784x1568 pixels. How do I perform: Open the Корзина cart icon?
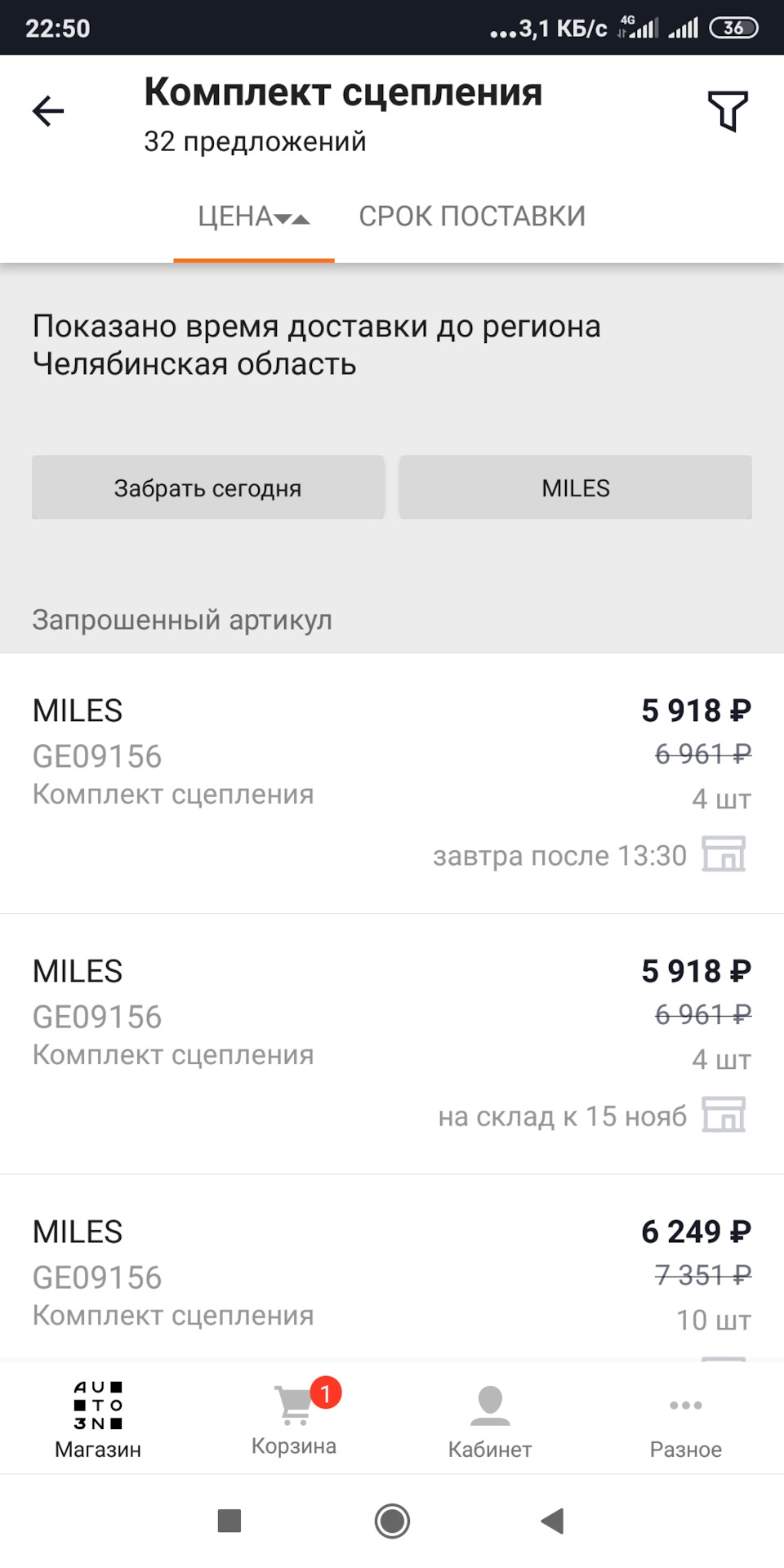point(293,1406)
